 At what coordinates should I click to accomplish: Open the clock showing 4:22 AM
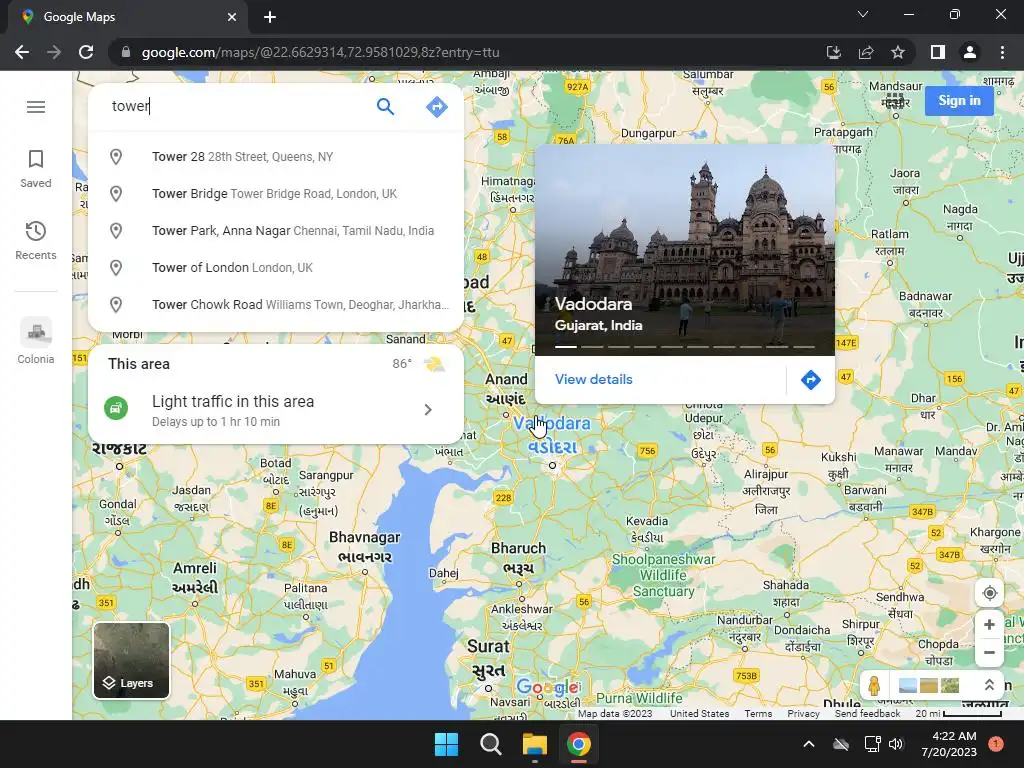coord(949,744)
